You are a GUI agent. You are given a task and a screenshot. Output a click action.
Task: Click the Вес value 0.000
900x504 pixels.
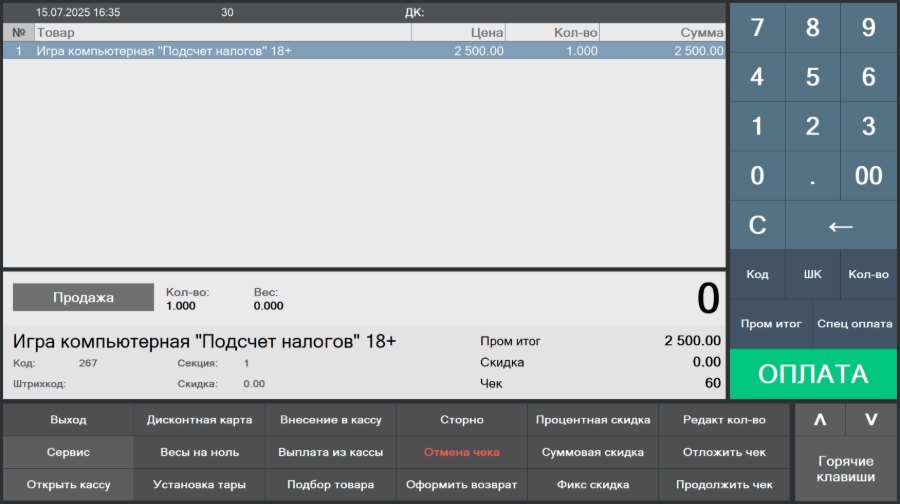[x=268, y=306]
